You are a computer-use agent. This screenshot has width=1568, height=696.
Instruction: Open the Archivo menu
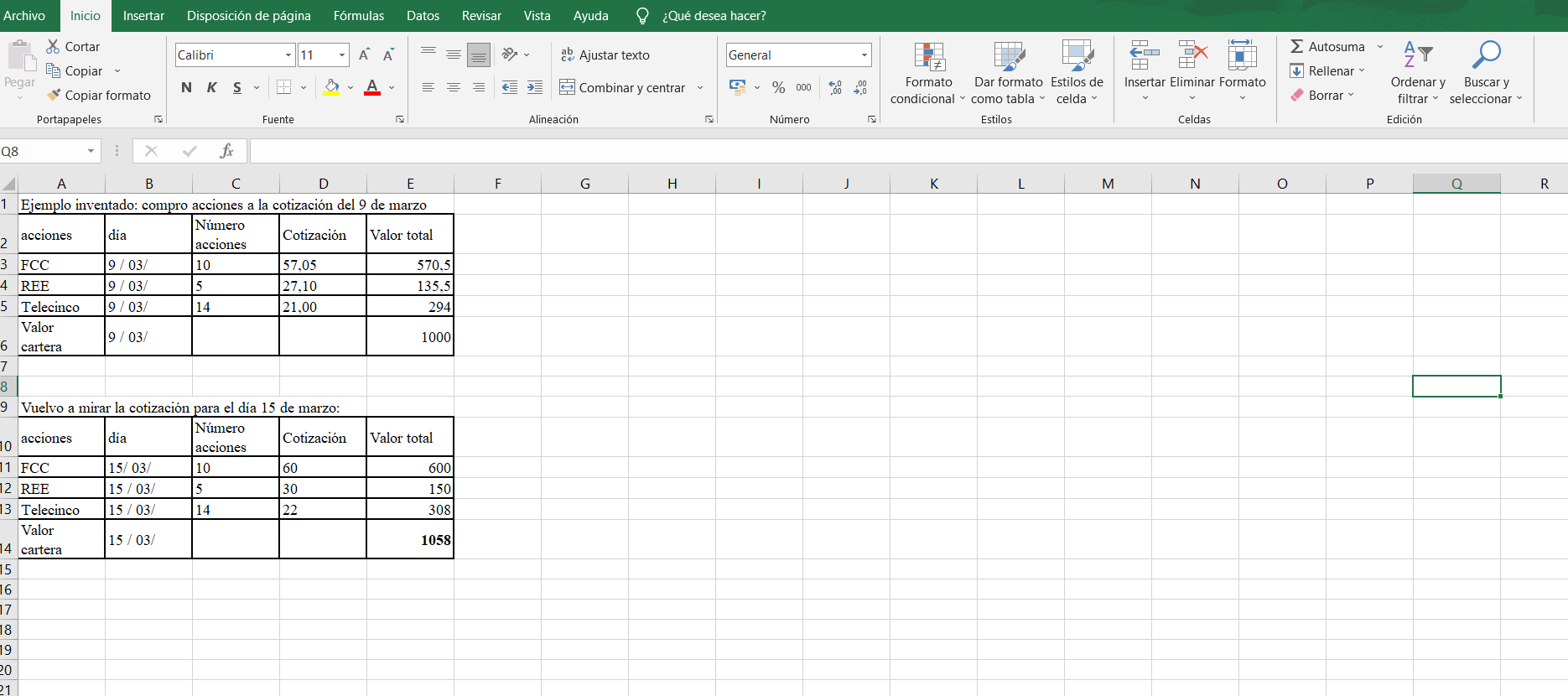tap(24, 15)
